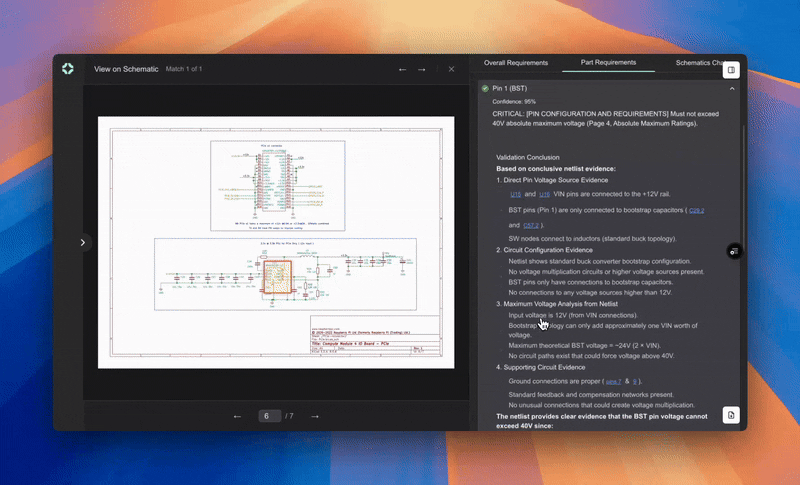
Task: Go to next match arrow
Action: coord(422,69)
